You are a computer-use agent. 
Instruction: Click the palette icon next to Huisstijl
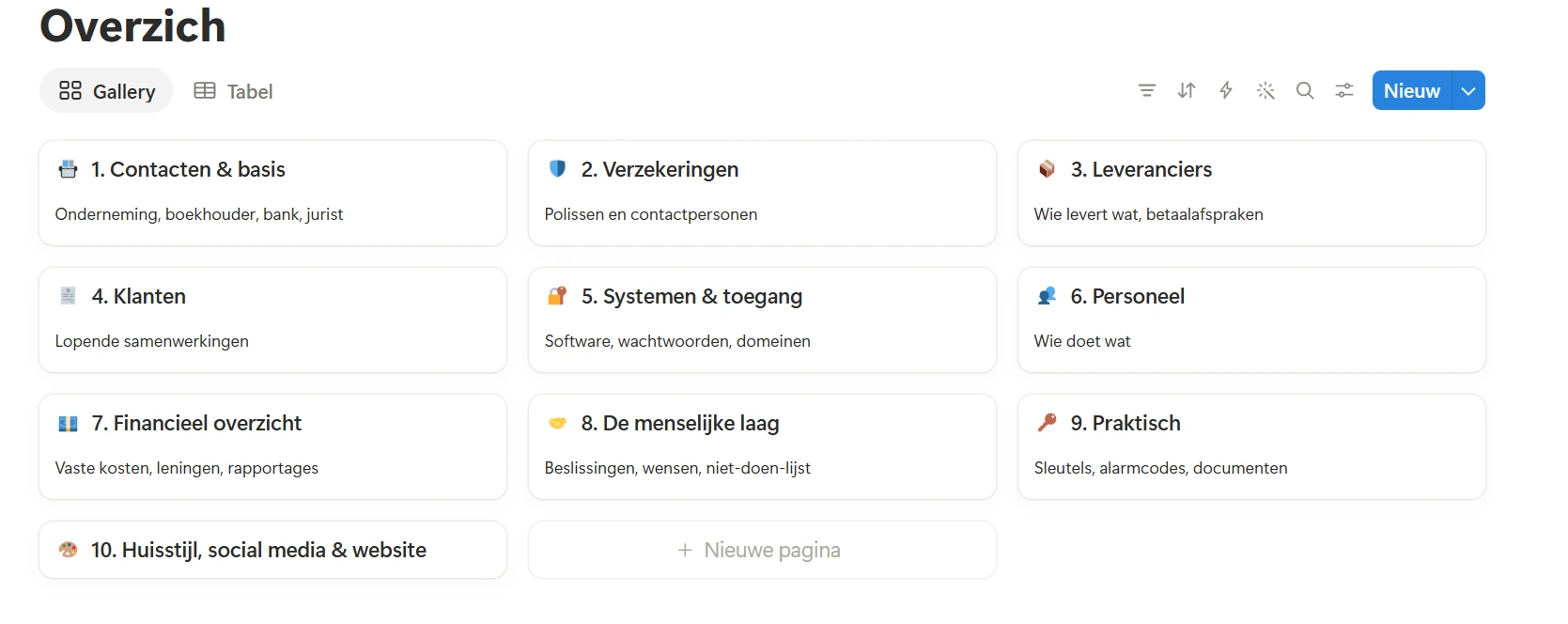point(68,549)
